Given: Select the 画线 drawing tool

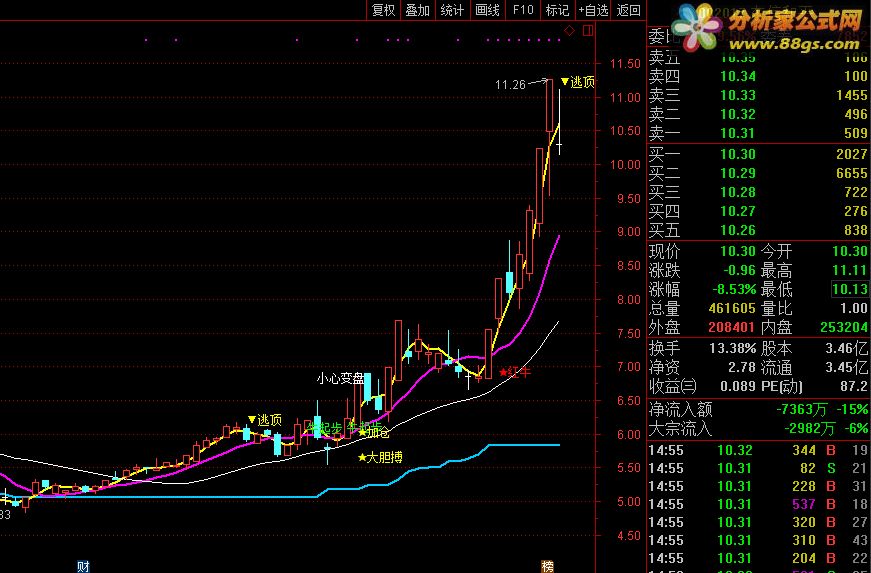Looking at the screenshot, I should pos(487,10).
